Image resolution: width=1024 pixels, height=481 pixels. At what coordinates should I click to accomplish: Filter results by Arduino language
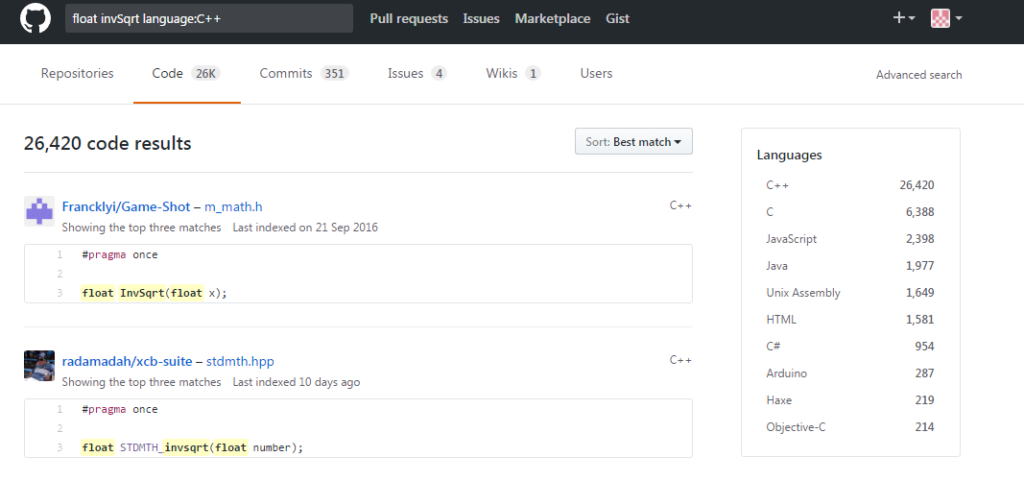point(786,373)
